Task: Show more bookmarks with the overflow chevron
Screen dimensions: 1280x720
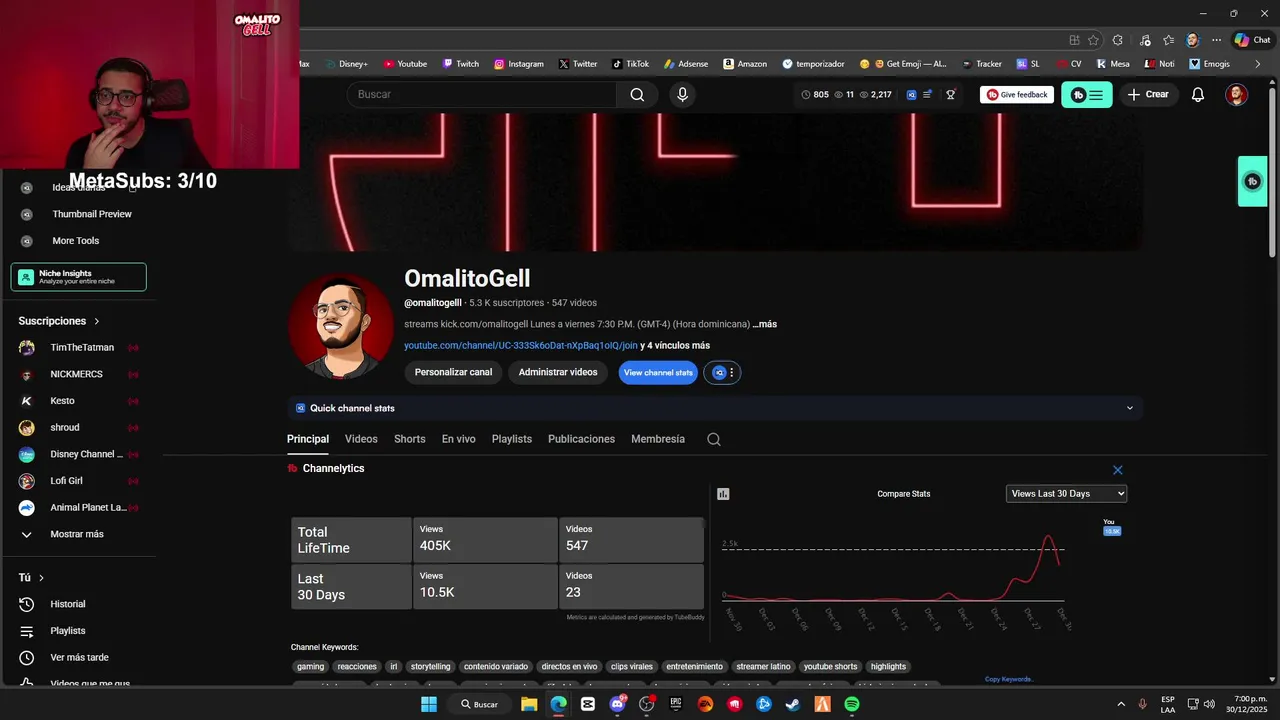Action: (1258, 64)
